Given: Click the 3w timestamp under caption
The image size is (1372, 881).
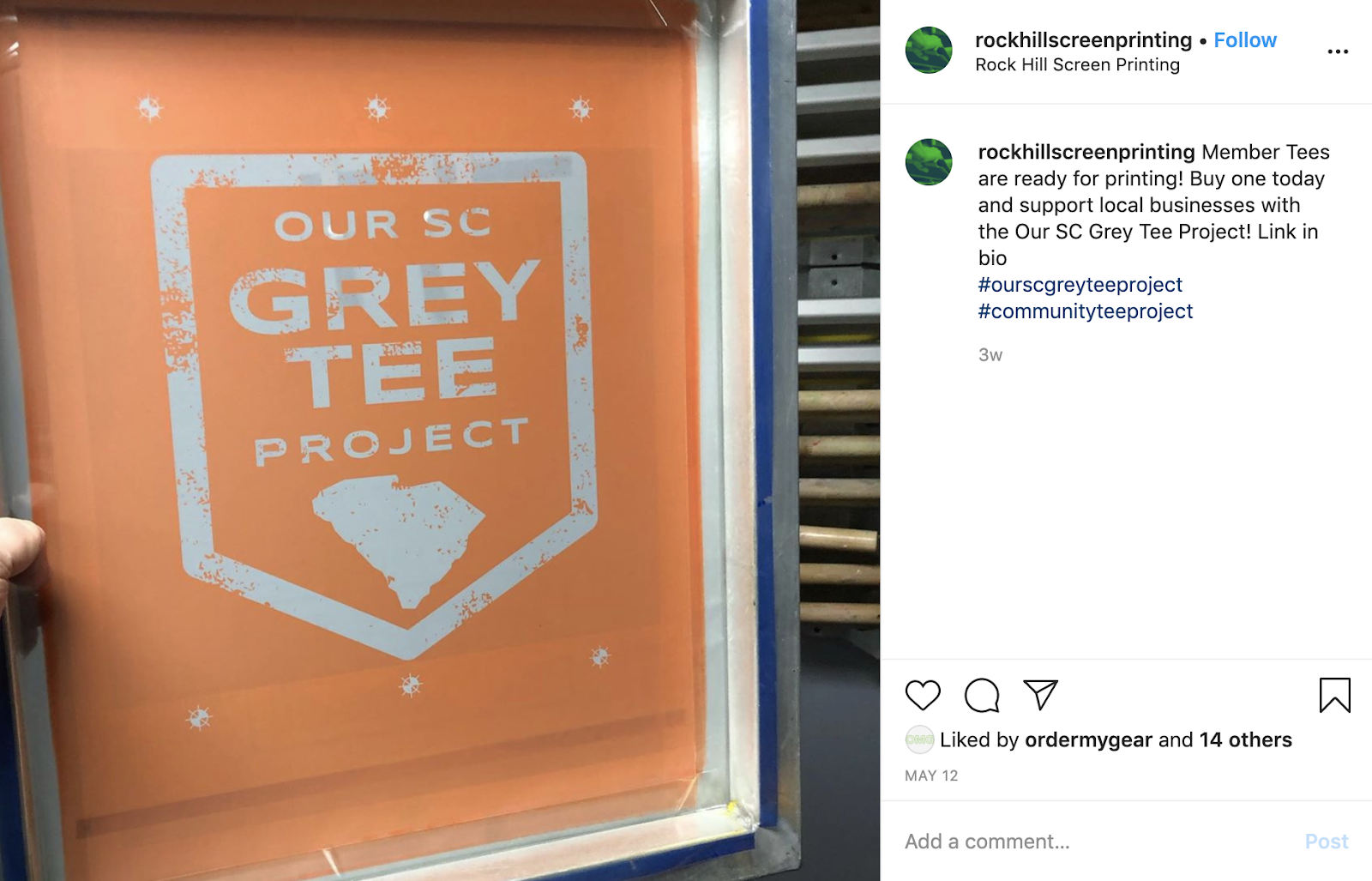Looking at the screenshot, I should coord(990,355).
